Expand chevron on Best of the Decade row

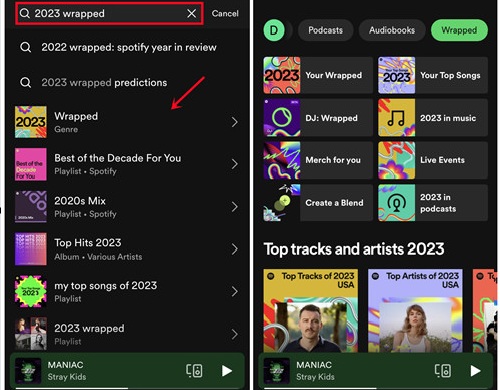[x=235, y=164]
